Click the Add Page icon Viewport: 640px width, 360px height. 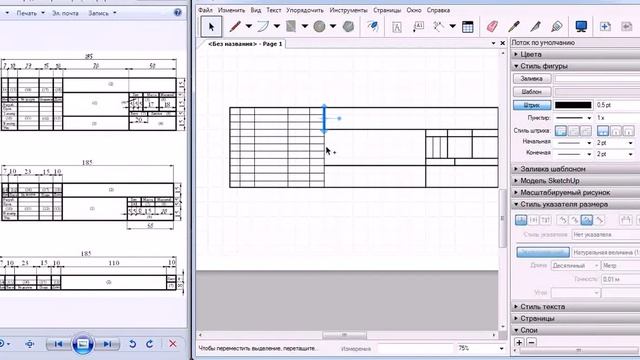(605, 27)
